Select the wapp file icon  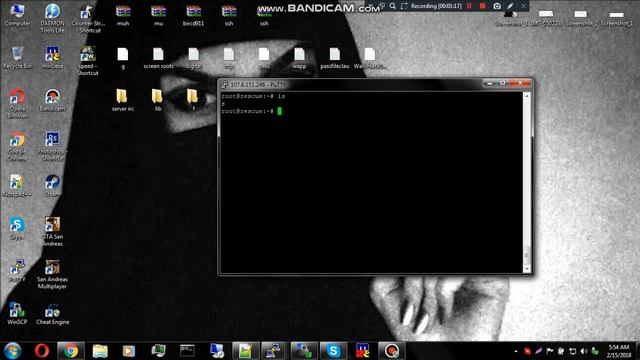(299, 58)
